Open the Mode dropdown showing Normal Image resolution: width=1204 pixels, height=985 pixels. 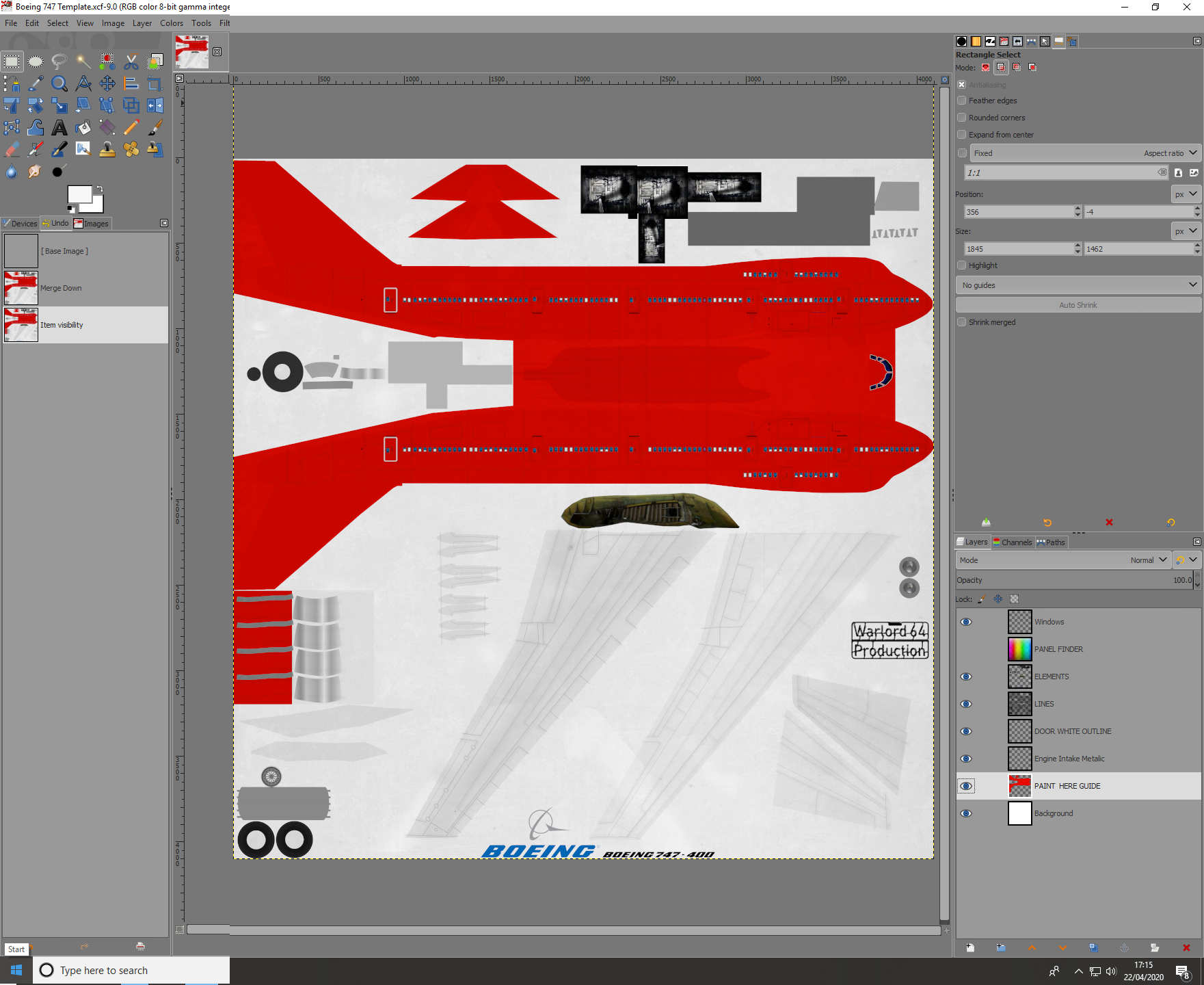(1148, 560)
